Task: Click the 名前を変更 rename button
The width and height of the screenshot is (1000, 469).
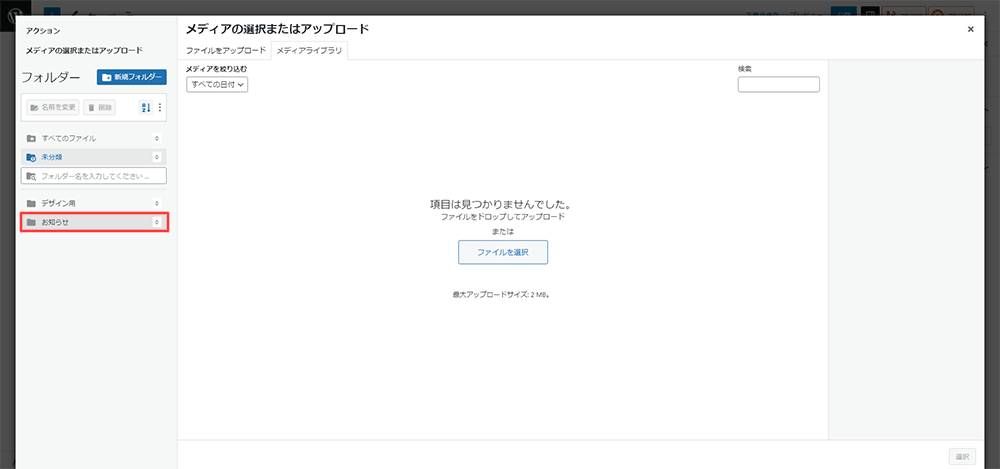Action: (53, 108)
